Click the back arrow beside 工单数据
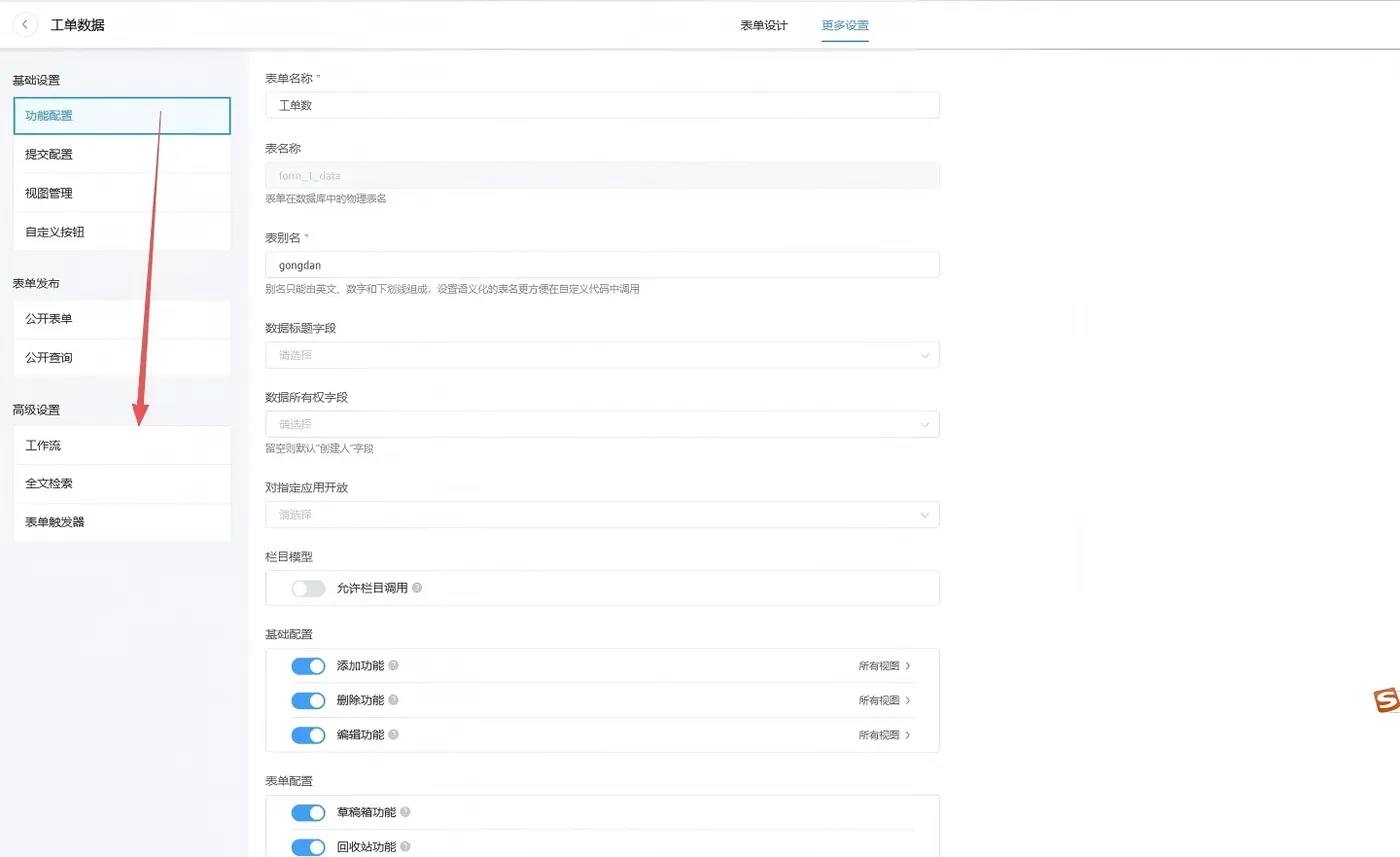Screen dimensions: 1400x857 pyautogui.click(x=24, y=24)
